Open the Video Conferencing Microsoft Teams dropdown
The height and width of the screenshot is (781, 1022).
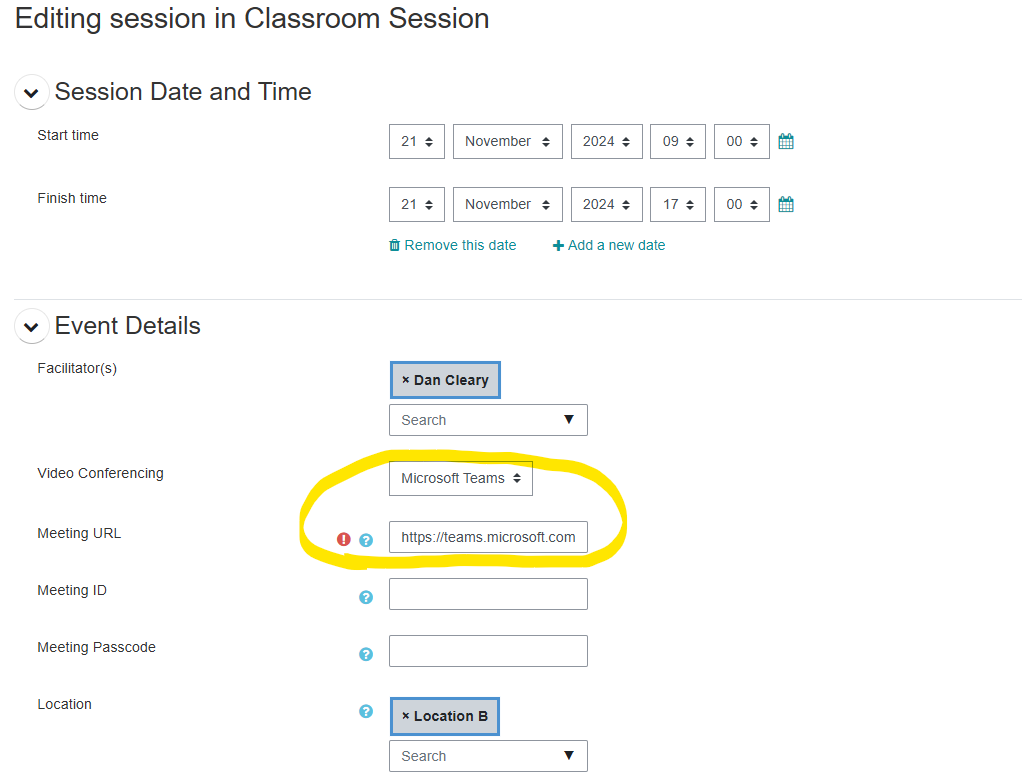pos(461,479)
